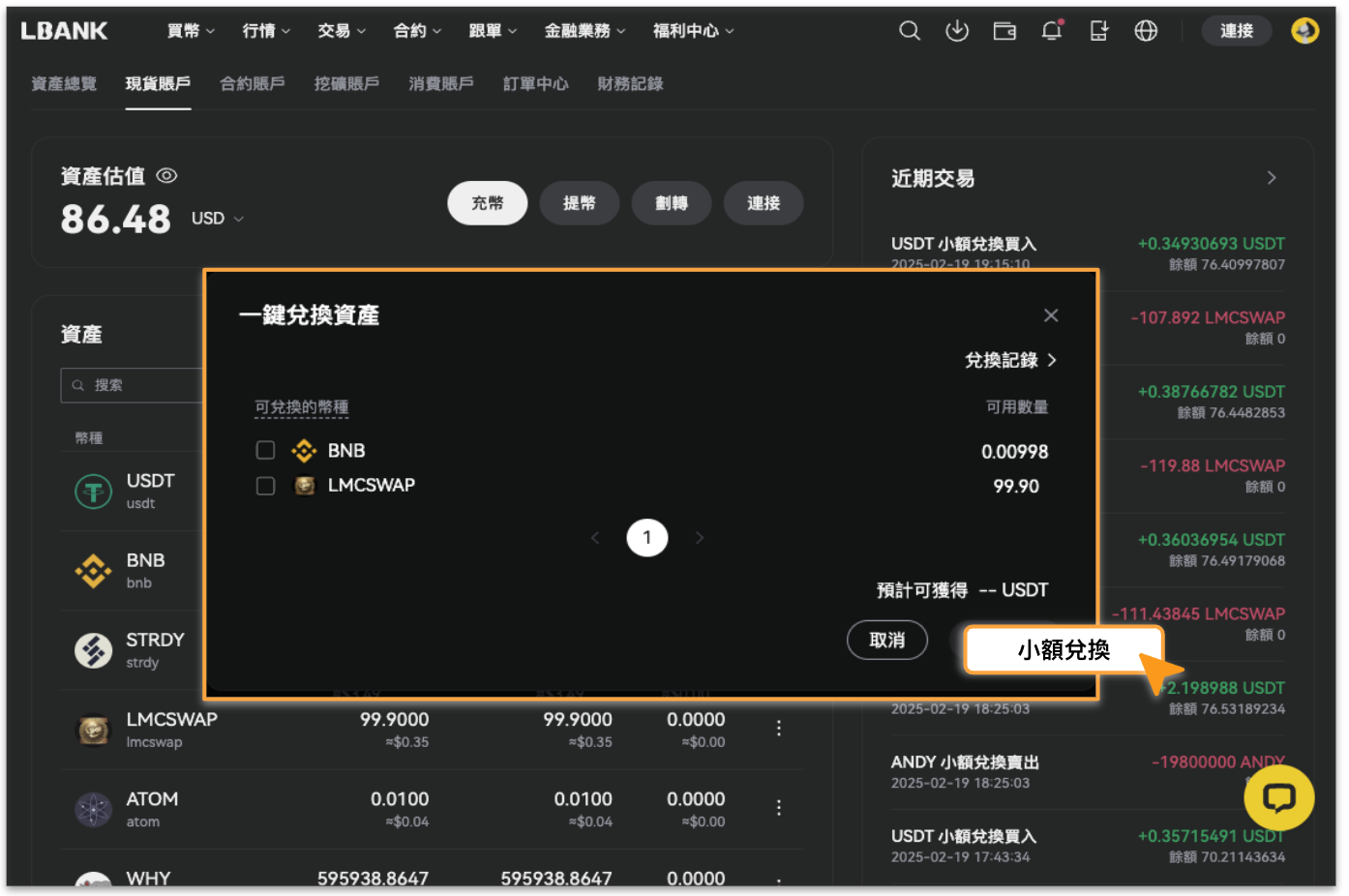Expand the 福利中心 dropdown menu
This screenshot has height=896, width=1349.
point(693,31)
